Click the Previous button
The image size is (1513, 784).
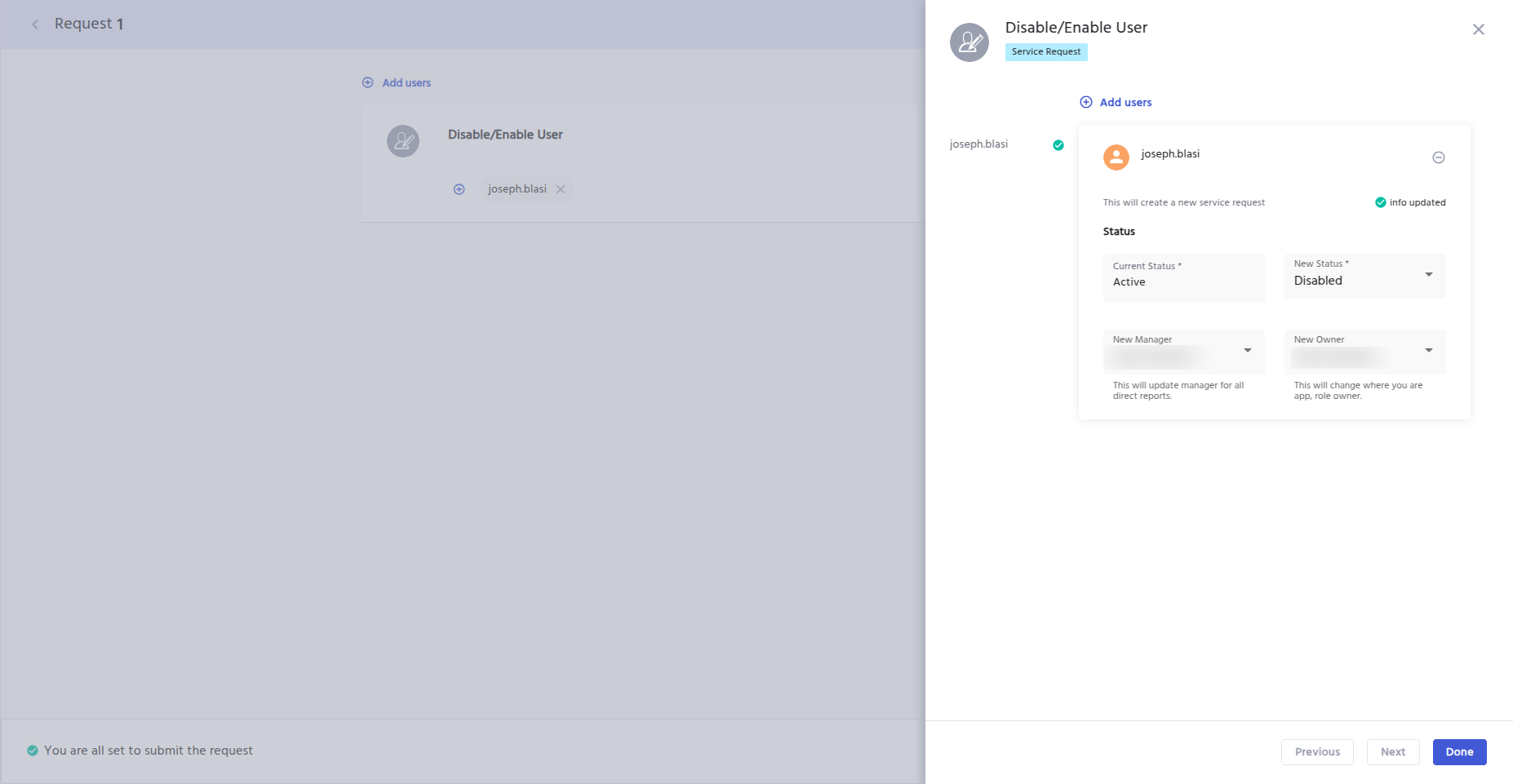coord(1316,751)
